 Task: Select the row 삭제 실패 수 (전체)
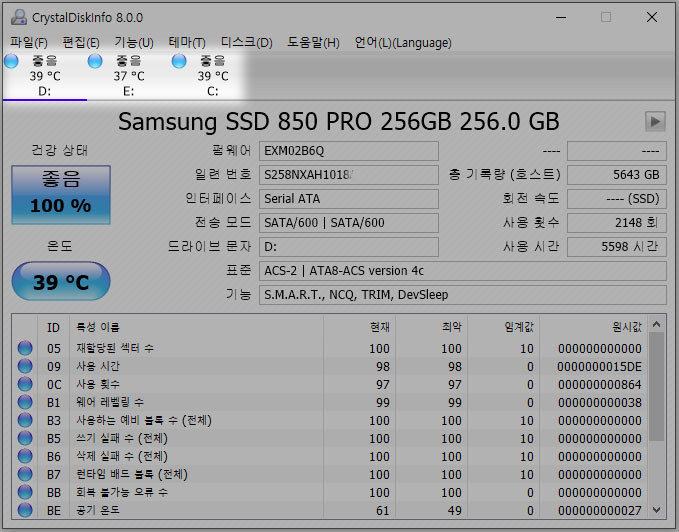coord(330,456)
